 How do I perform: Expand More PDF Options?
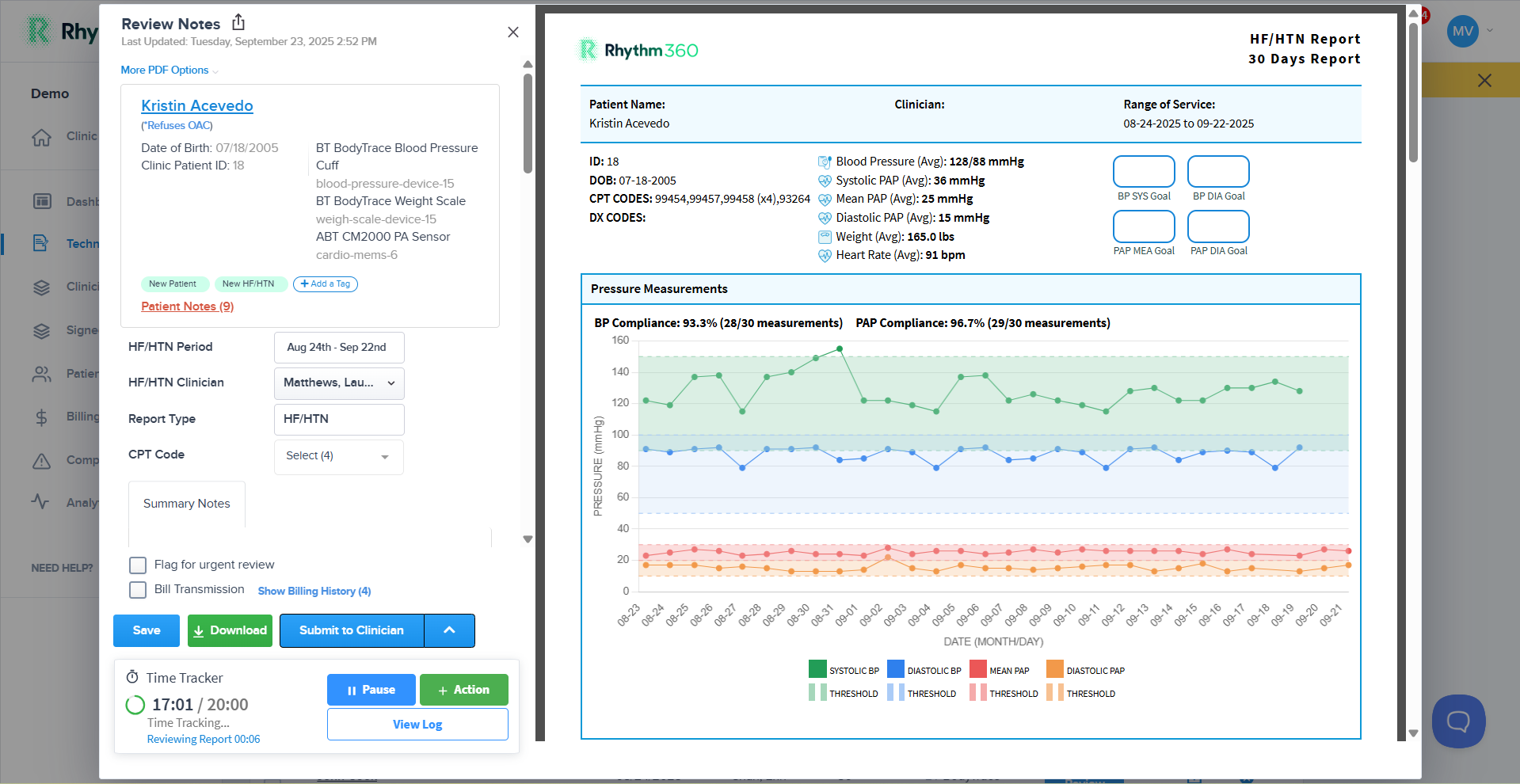(x=169, y=70)
